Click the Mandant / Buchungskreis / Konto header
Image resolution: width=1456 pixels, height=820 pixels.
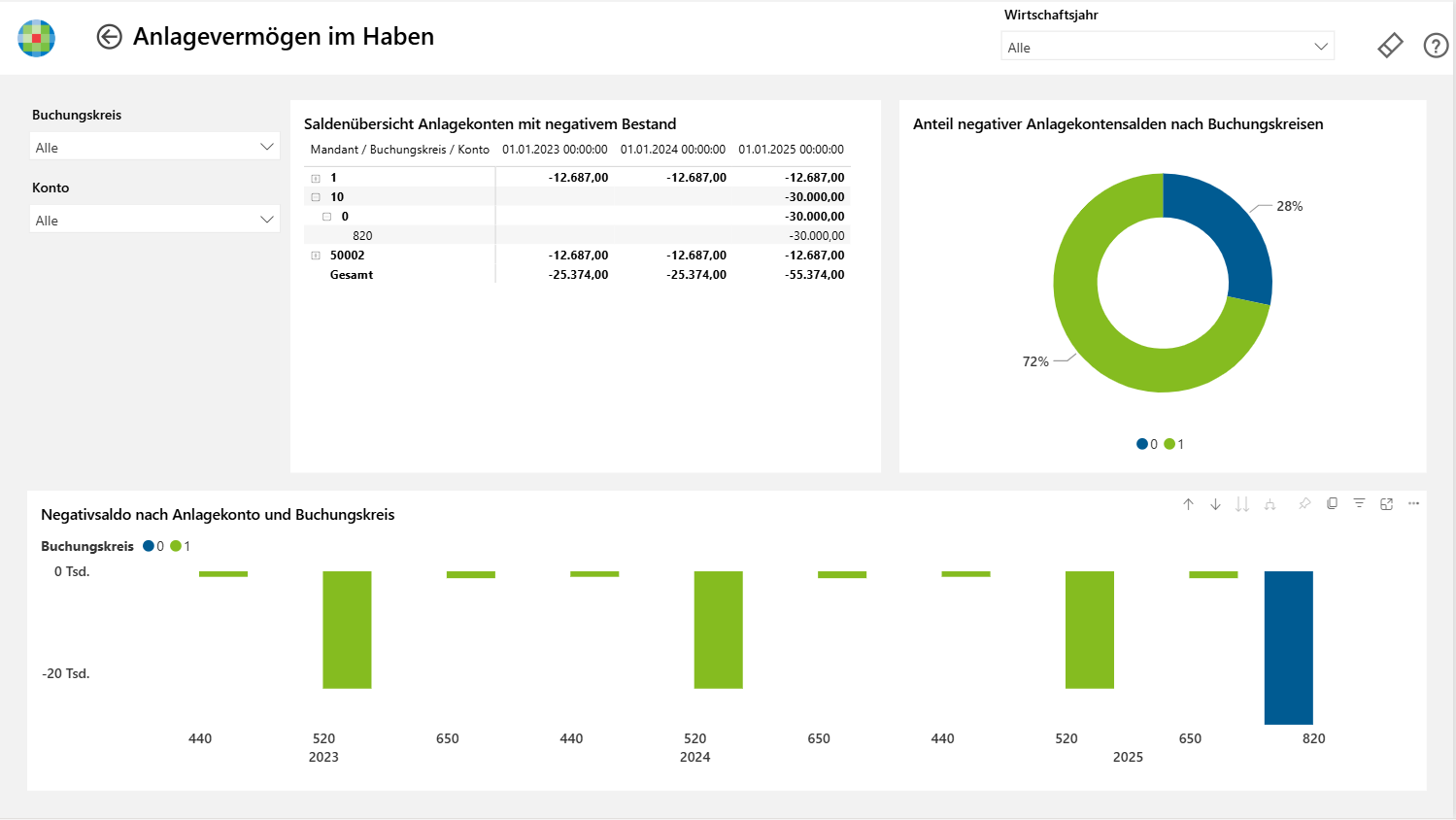point(399,150)
